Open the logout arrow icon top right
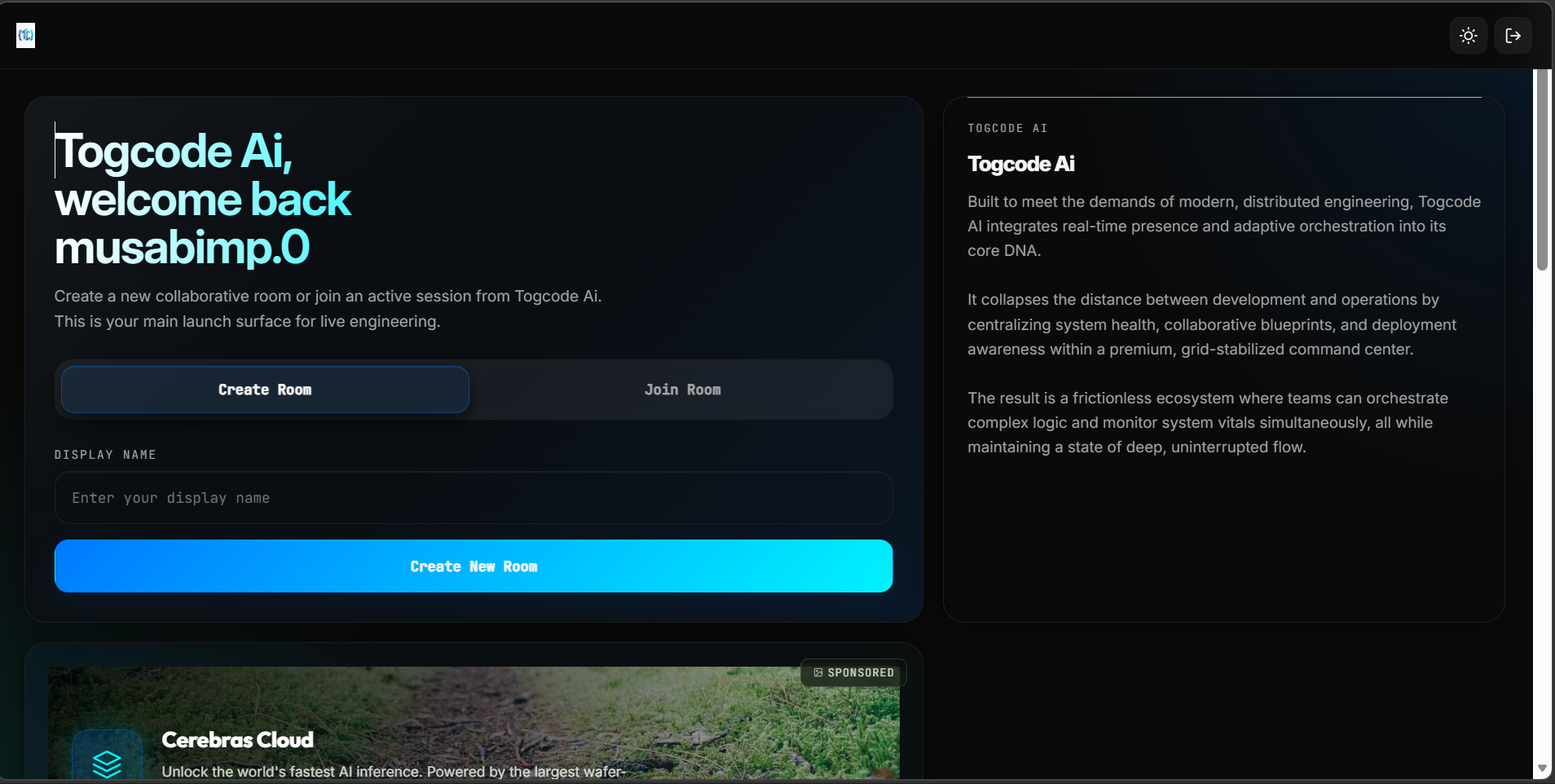The height and width of the screenshot is (784, 1555). [1513, 35]
